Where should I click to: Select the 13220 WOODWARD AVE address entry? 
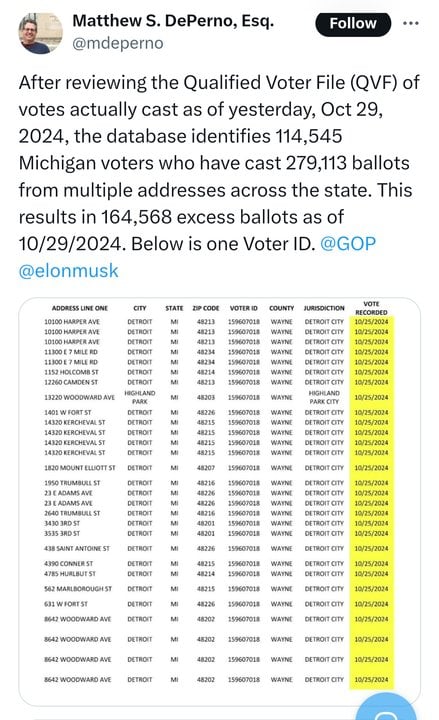pyautogui.click(x=79, y=397)
